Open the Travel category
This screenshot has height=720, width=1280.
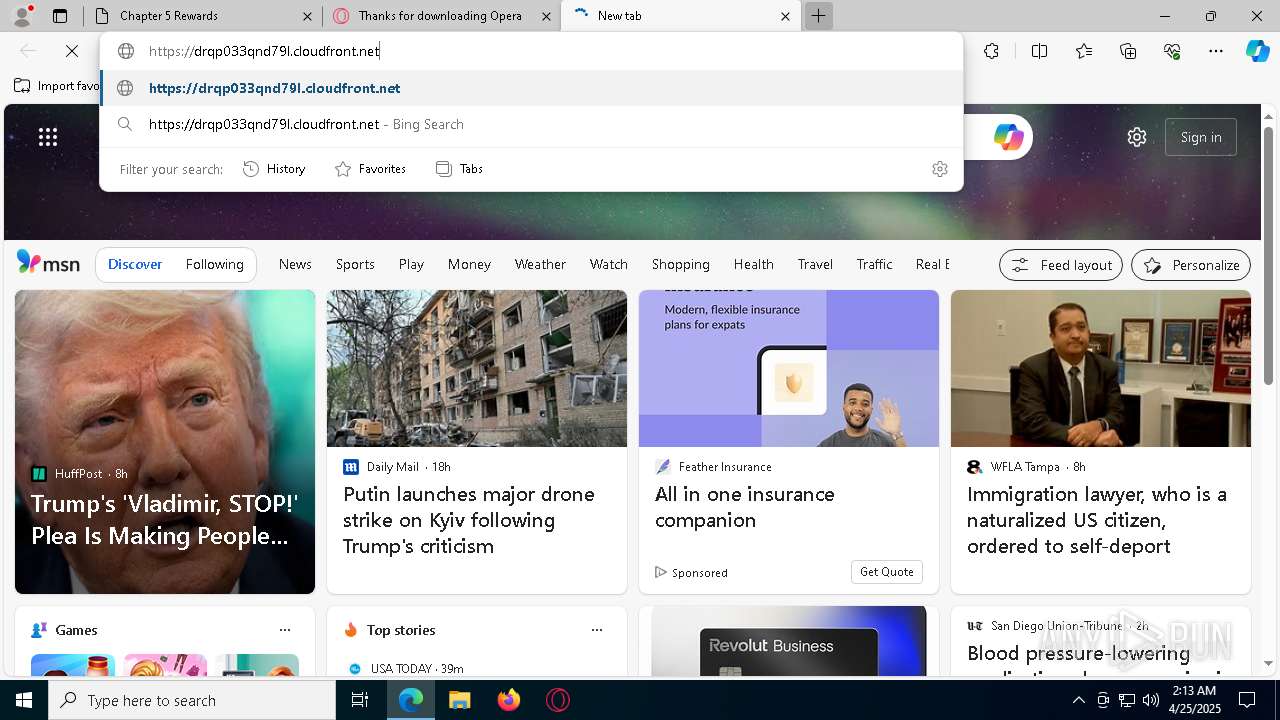click(x=815, y=264)
